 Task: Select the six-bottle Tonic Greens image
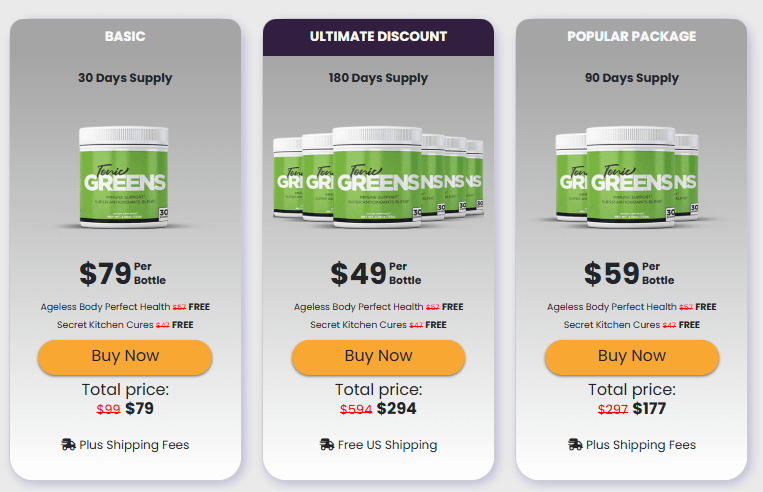pos(379,177)
